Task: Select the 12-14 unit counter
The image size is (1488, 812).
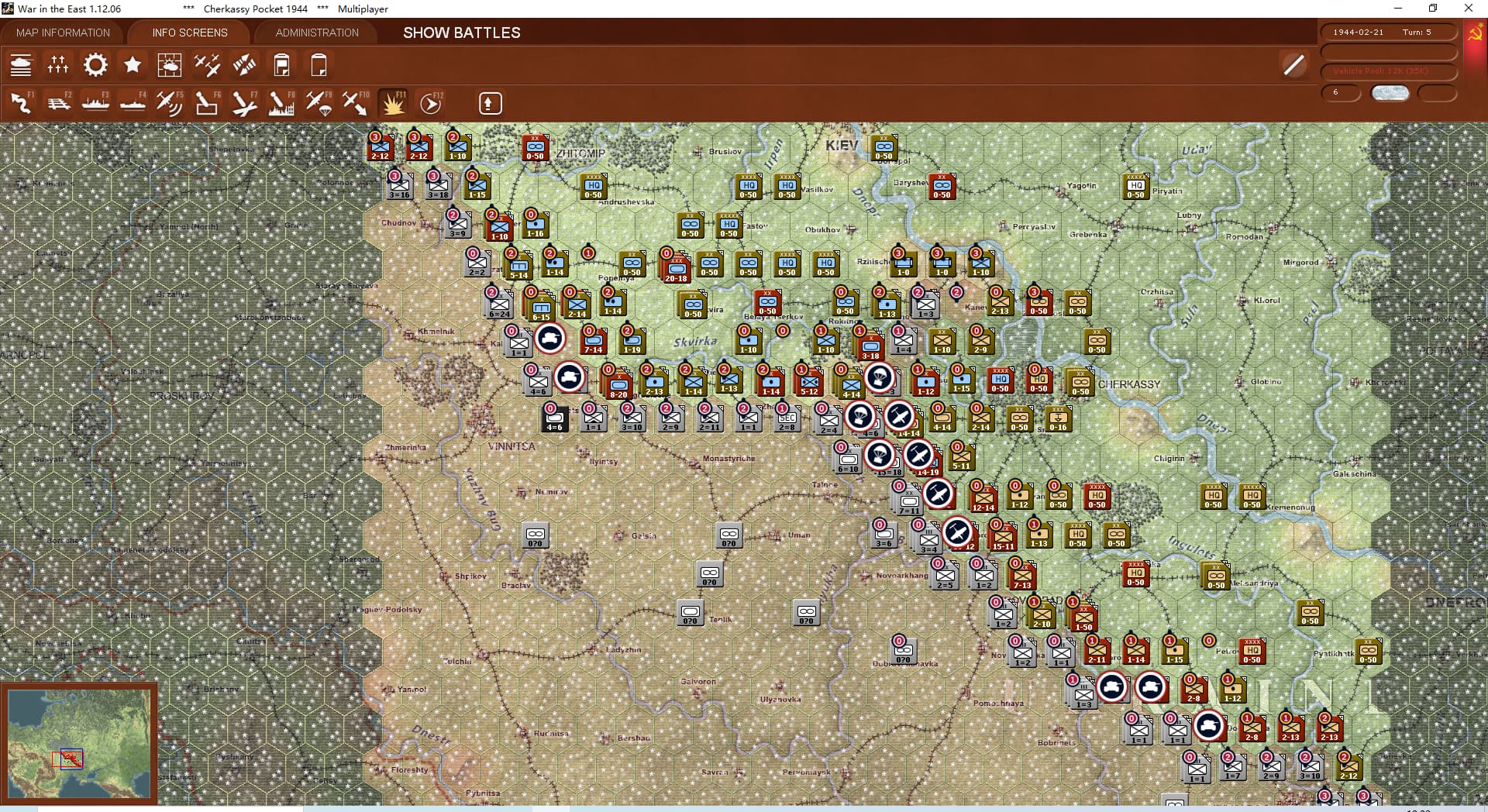Action: 983,497
